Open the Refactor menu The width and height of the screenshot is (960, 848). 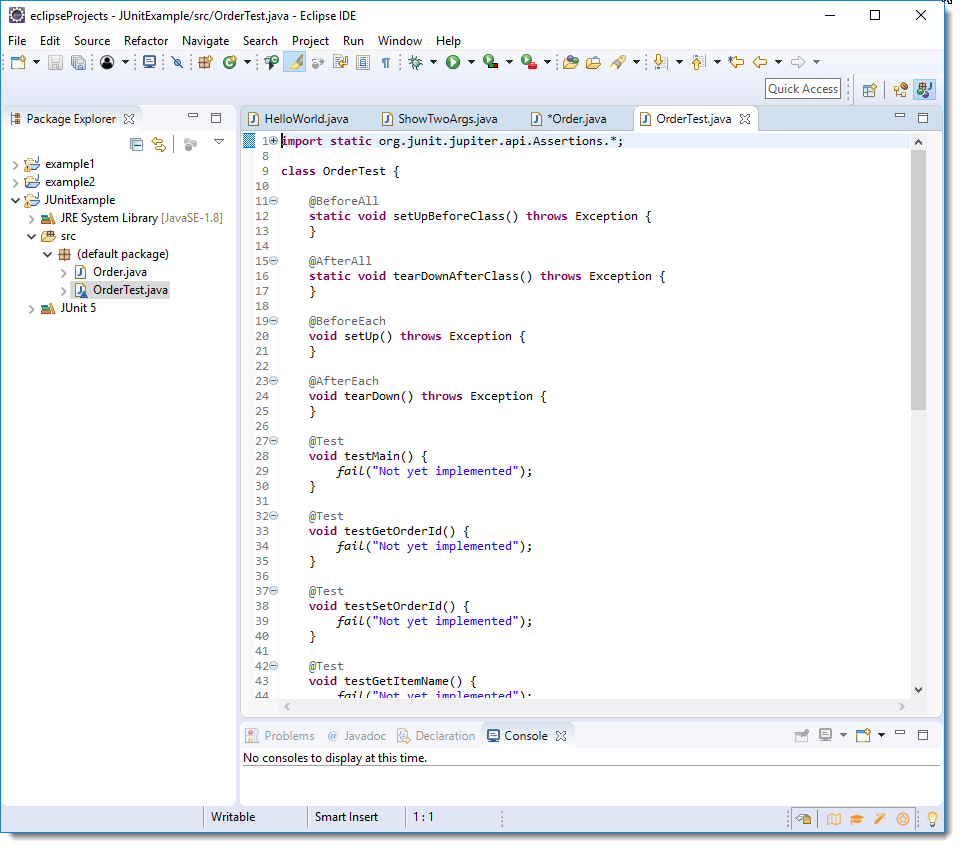click(146, 41)
